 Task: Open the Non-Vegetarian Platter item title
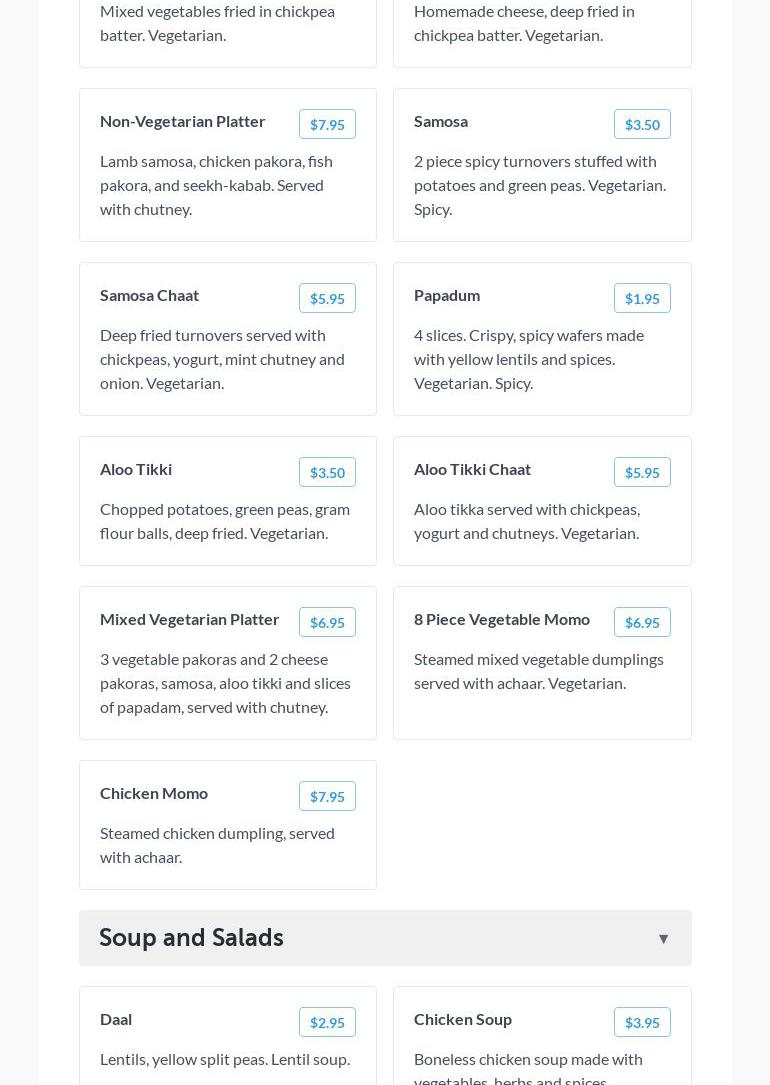(183, 121)
